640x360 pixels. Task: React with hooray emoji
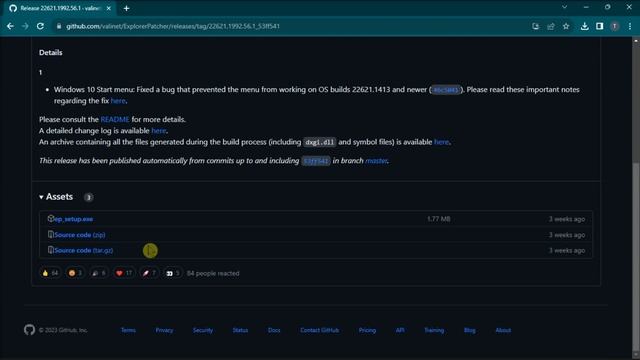tap(99, 273)
